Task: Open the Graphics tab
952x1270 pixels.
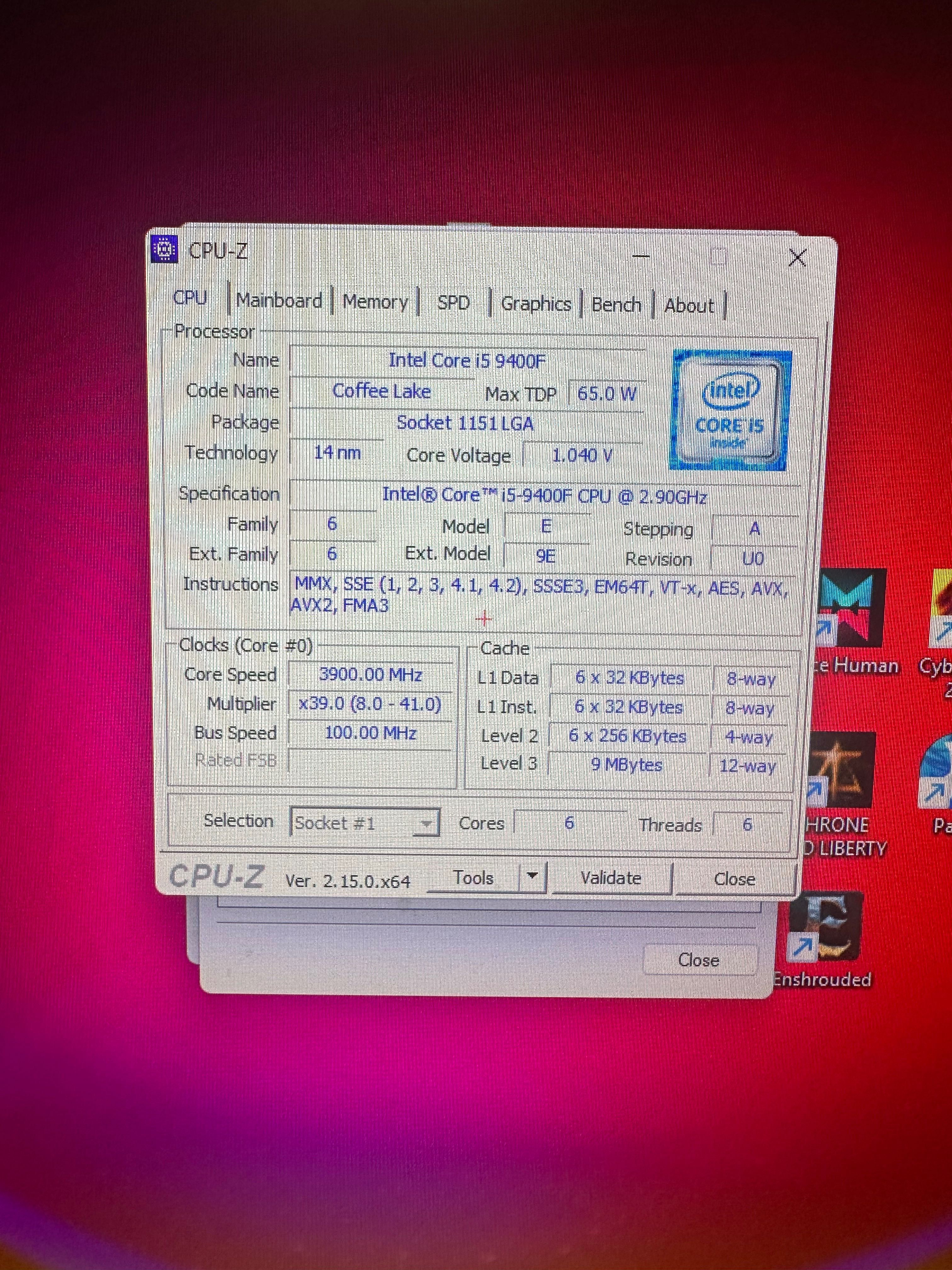Action: tap(536, 304)
